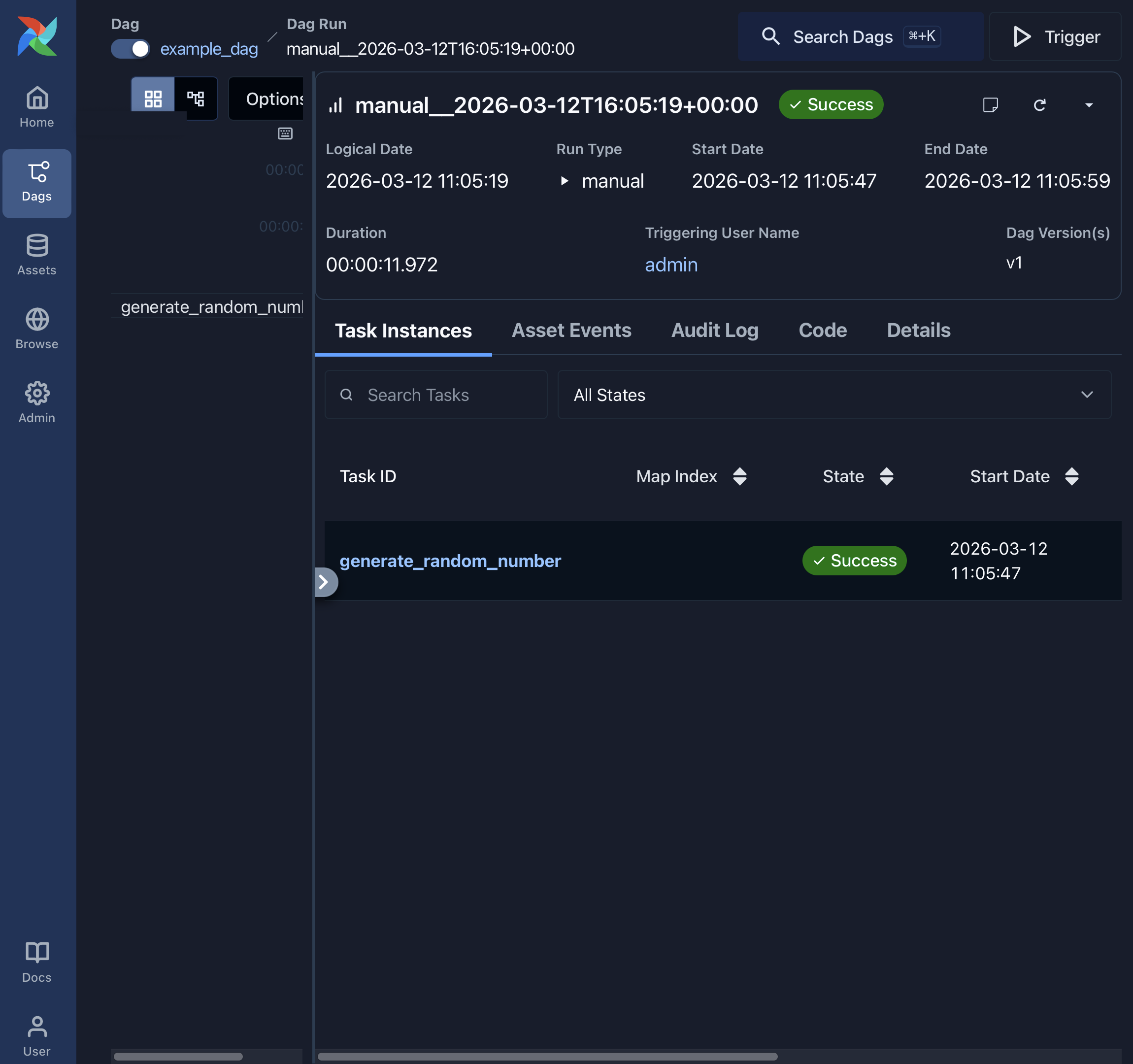Click the Duration value 00:00:11.972
Screen dimensions: 1133x1064
pyautogui.click(x=382, y=265)
